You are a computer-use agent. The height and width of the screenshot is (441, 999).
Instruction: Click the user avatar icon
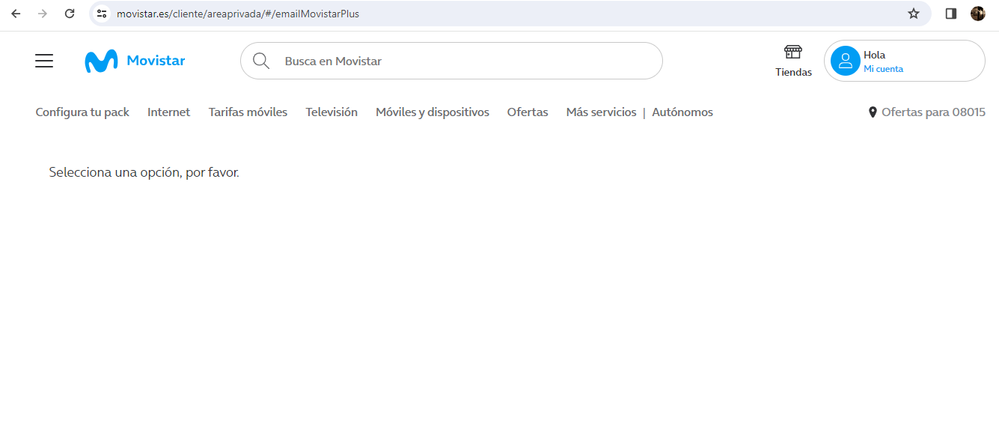tap(845, 61)
